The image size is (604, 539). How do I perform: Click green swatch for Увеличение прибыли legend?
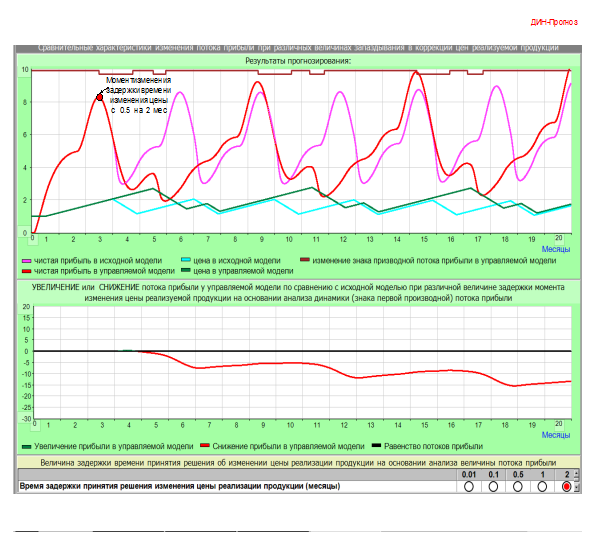pyautogui.click(x=27, y=446)
